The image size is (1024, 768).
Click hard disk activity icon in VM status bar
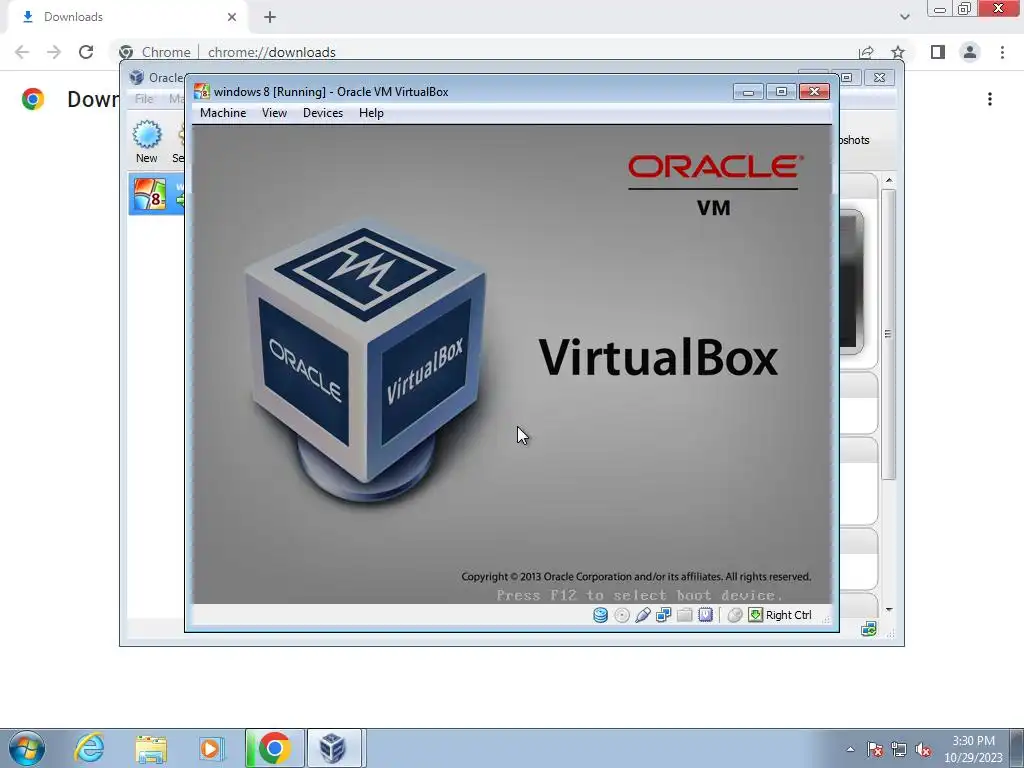(600, 615)
